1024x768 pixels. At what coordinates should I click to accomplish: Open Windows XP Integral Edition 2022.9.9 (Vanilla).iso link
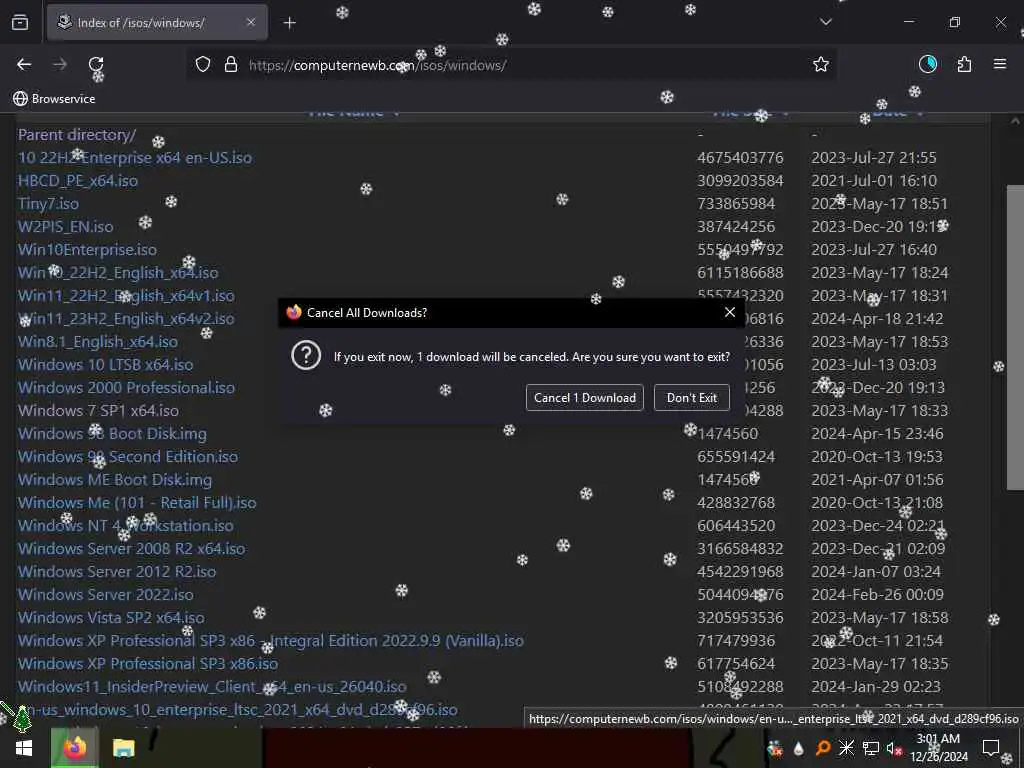270,640
